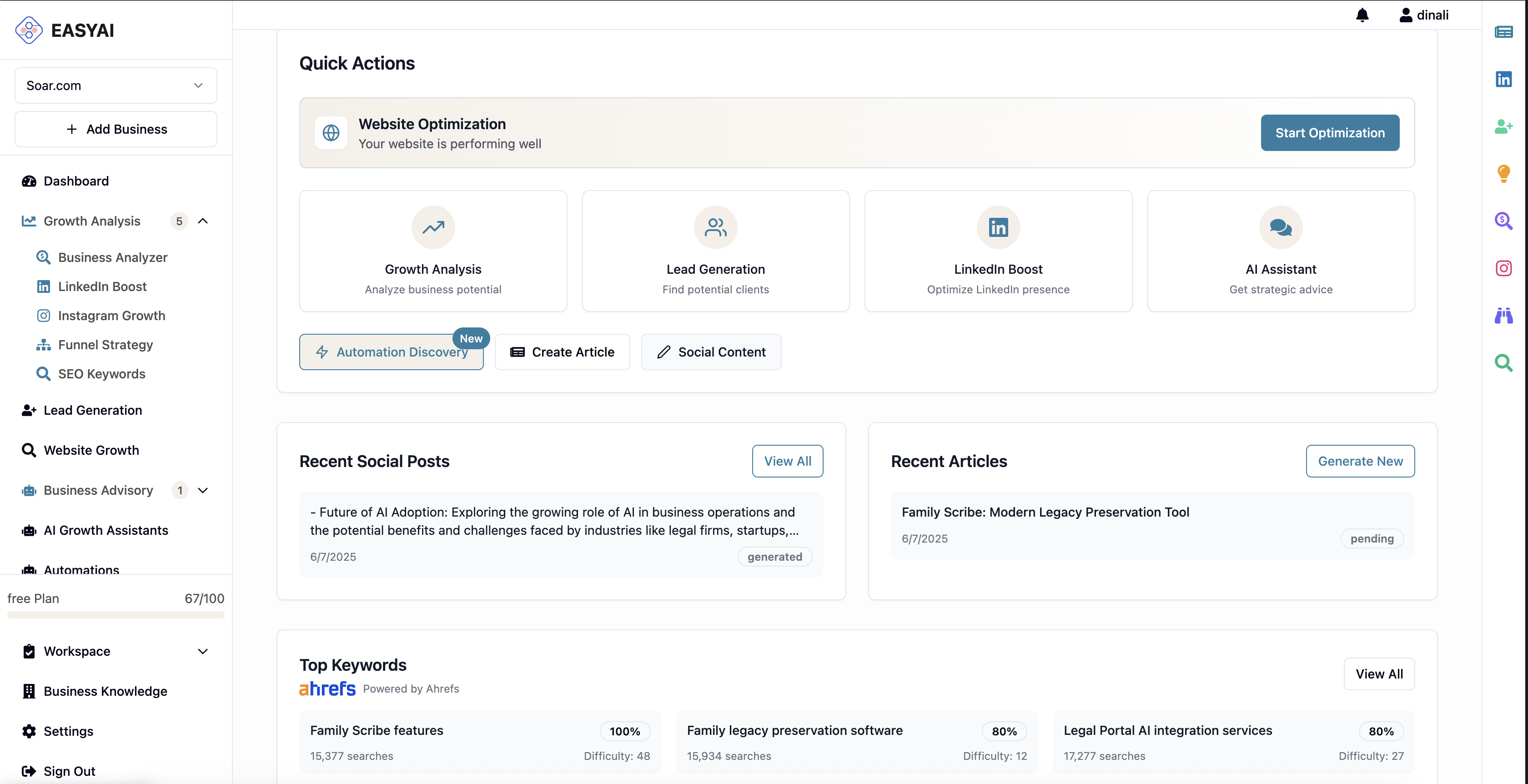This screenshot has width=1528, height=784.
Task: Expand the Workspace menu chevron
Action: (x=203, y=651)
